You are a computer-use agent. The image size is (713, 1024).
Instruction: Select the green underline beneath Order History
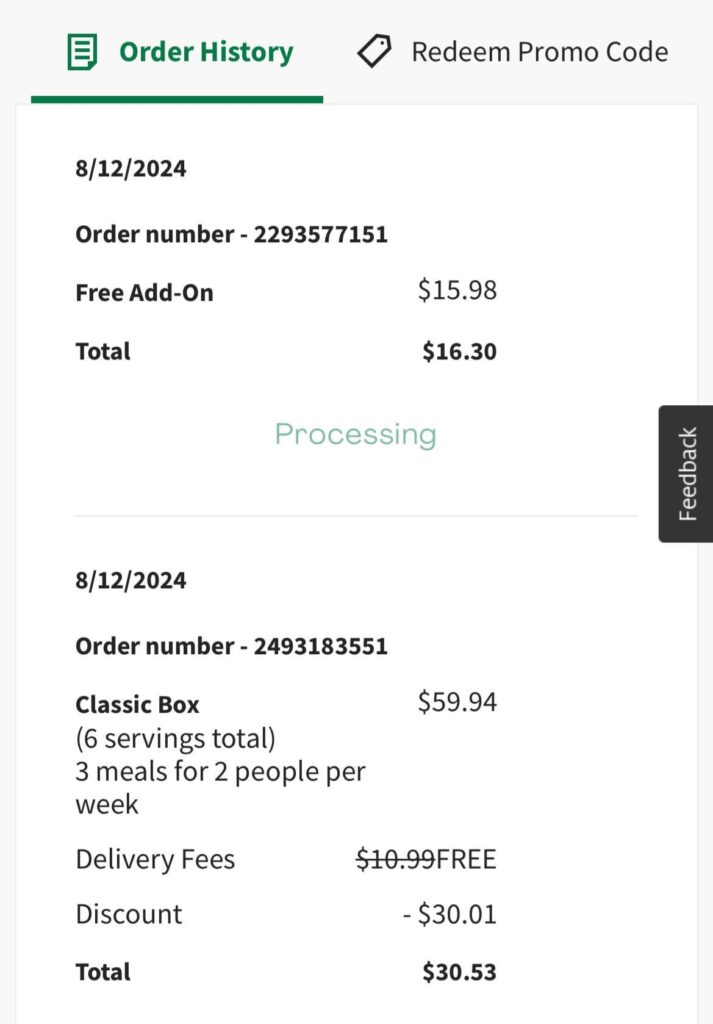177,97
